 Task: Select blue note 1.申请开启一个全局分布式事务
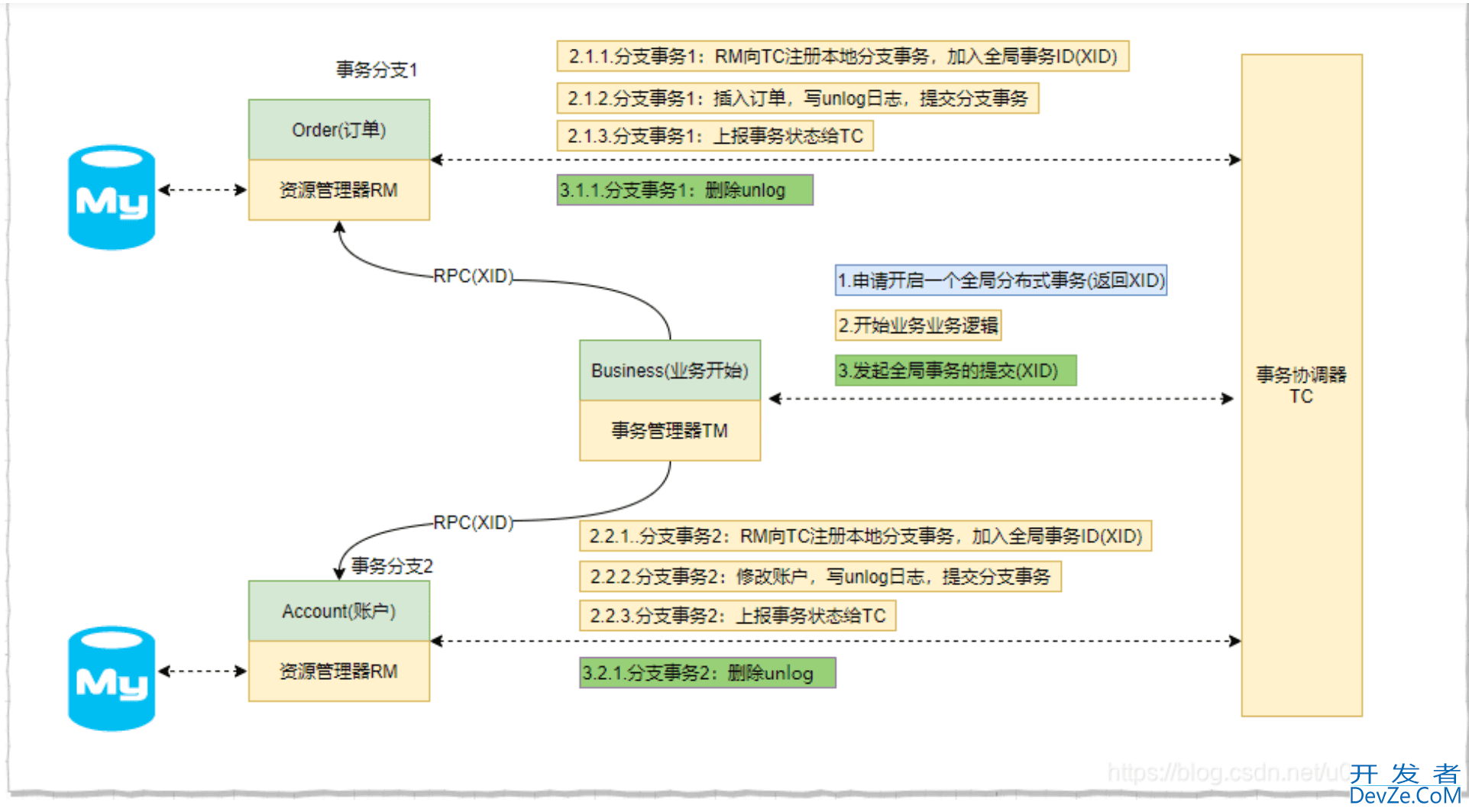tap(1001, 280)
